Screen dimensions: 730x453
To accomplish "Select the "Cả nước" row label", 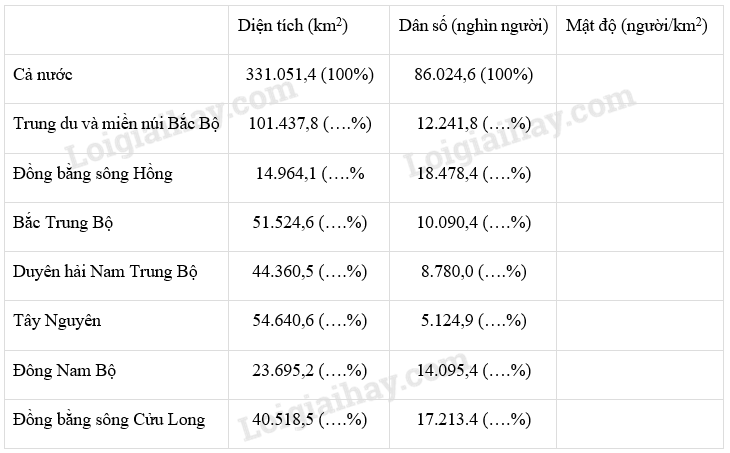I will 43,75.
